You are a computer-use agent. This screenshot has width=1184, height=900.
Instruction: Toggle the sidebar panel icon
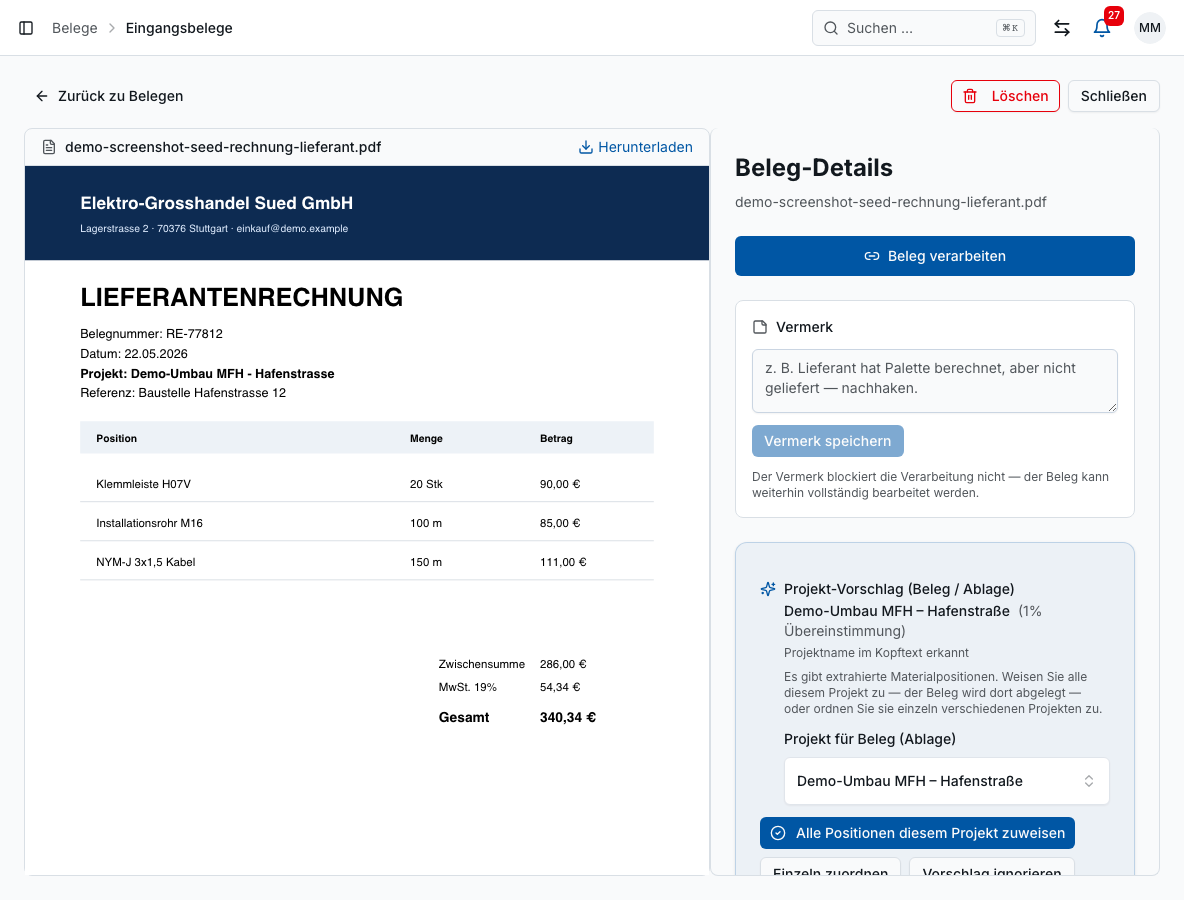point(26,28)
